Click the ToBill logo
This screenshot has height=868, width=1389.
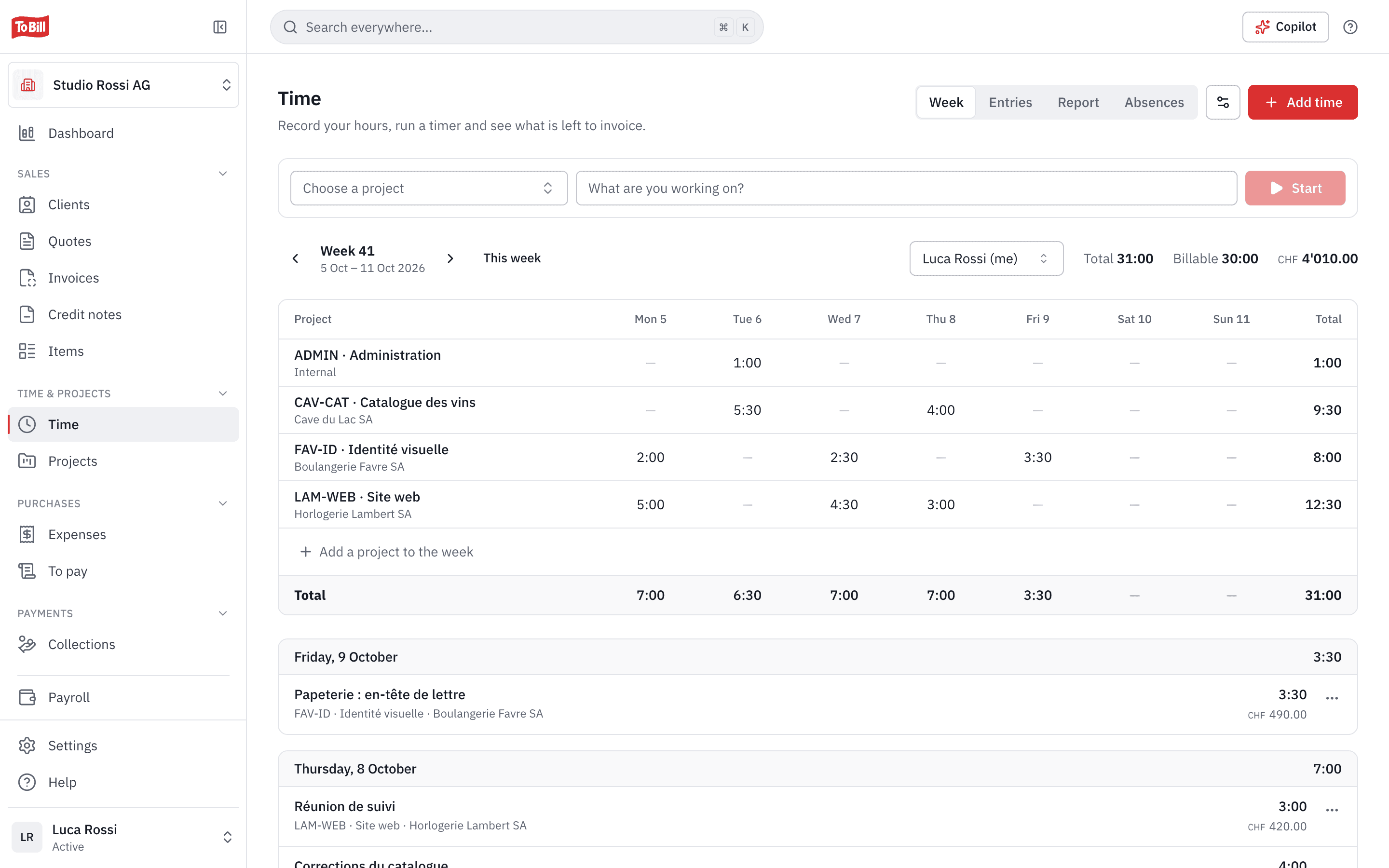click(x=30, y=27)
